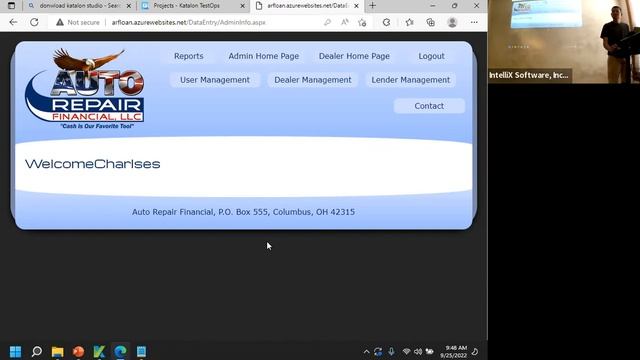Screen dimensions: 640x360
Task: Open Read aloud icon in address bar
Action: [345, 22]
